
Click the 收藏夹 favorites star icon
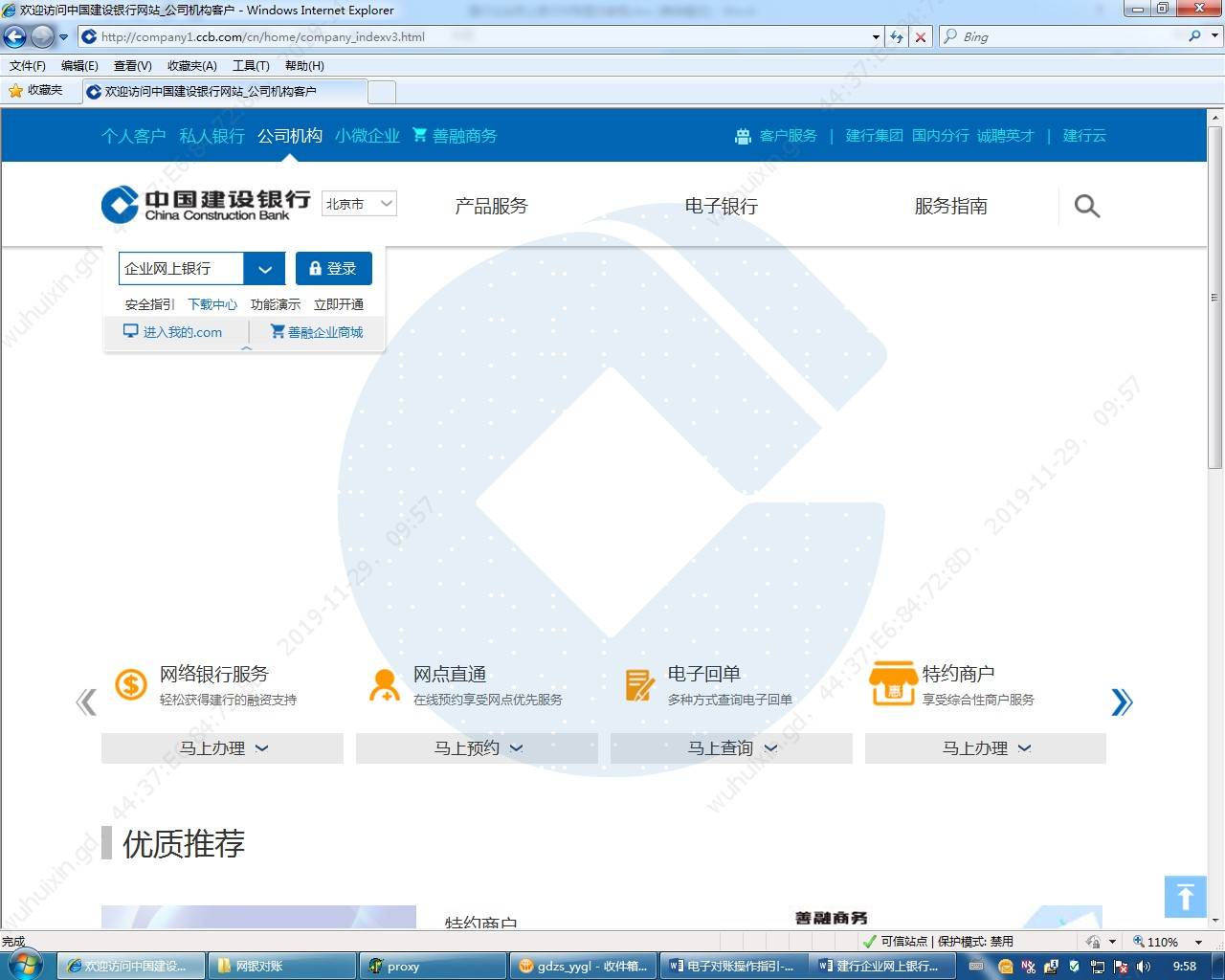(x=16, y=91)
